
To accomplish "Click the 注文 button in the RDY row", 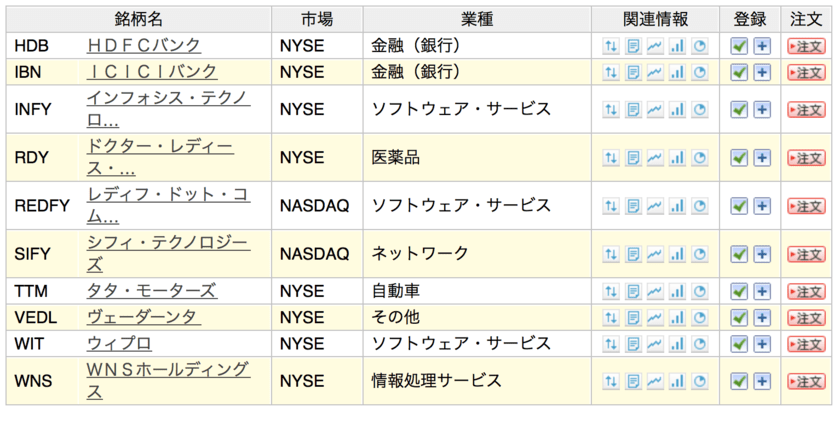I will pyautogui.click(x=806, y=158).
